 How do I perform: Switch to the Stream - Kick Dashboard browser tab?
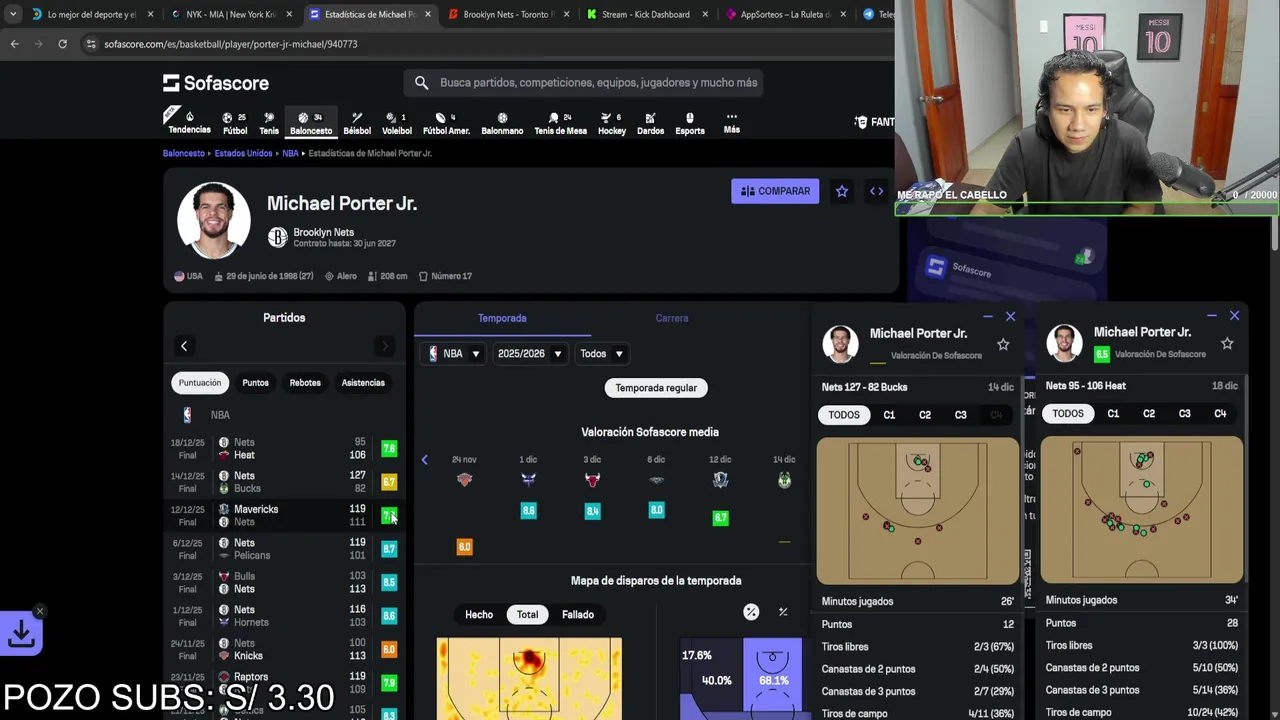coord(647,14)
